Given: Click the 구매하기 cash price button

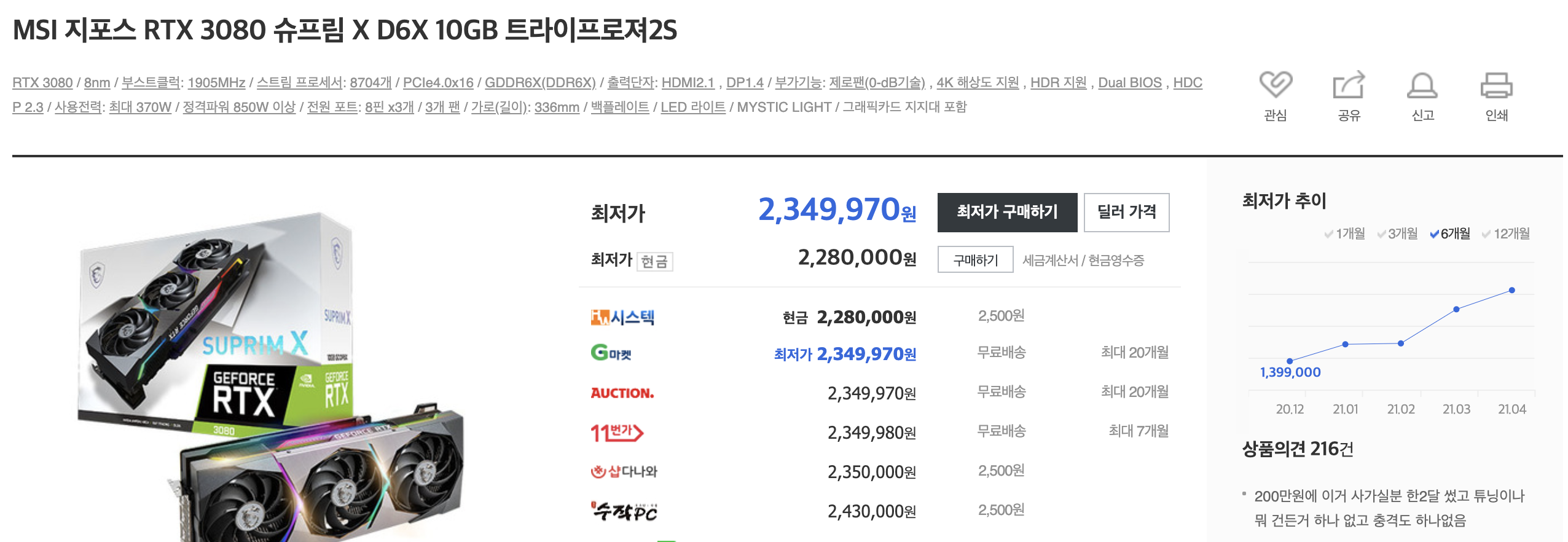Looking at the screenshot, I should tap(976, 260).
